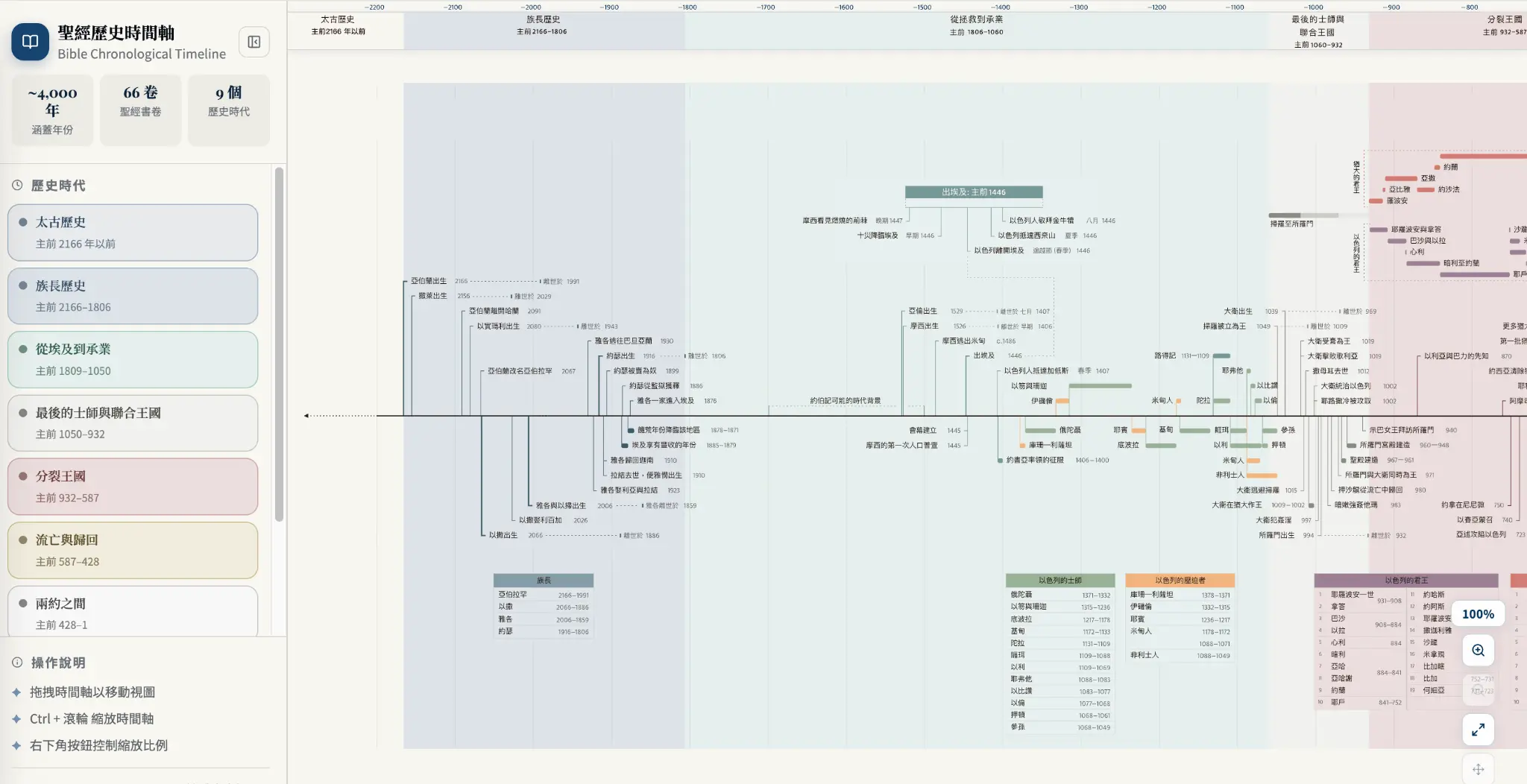1527x784 pixels.
Task: Click the 100% zoom level button
Action: coord(1478,614)
